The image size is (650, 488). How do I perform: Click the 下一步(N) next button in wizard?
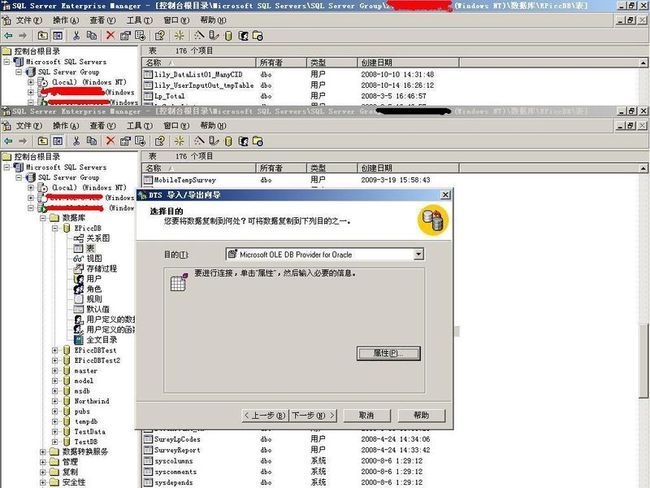click(313, 415)
